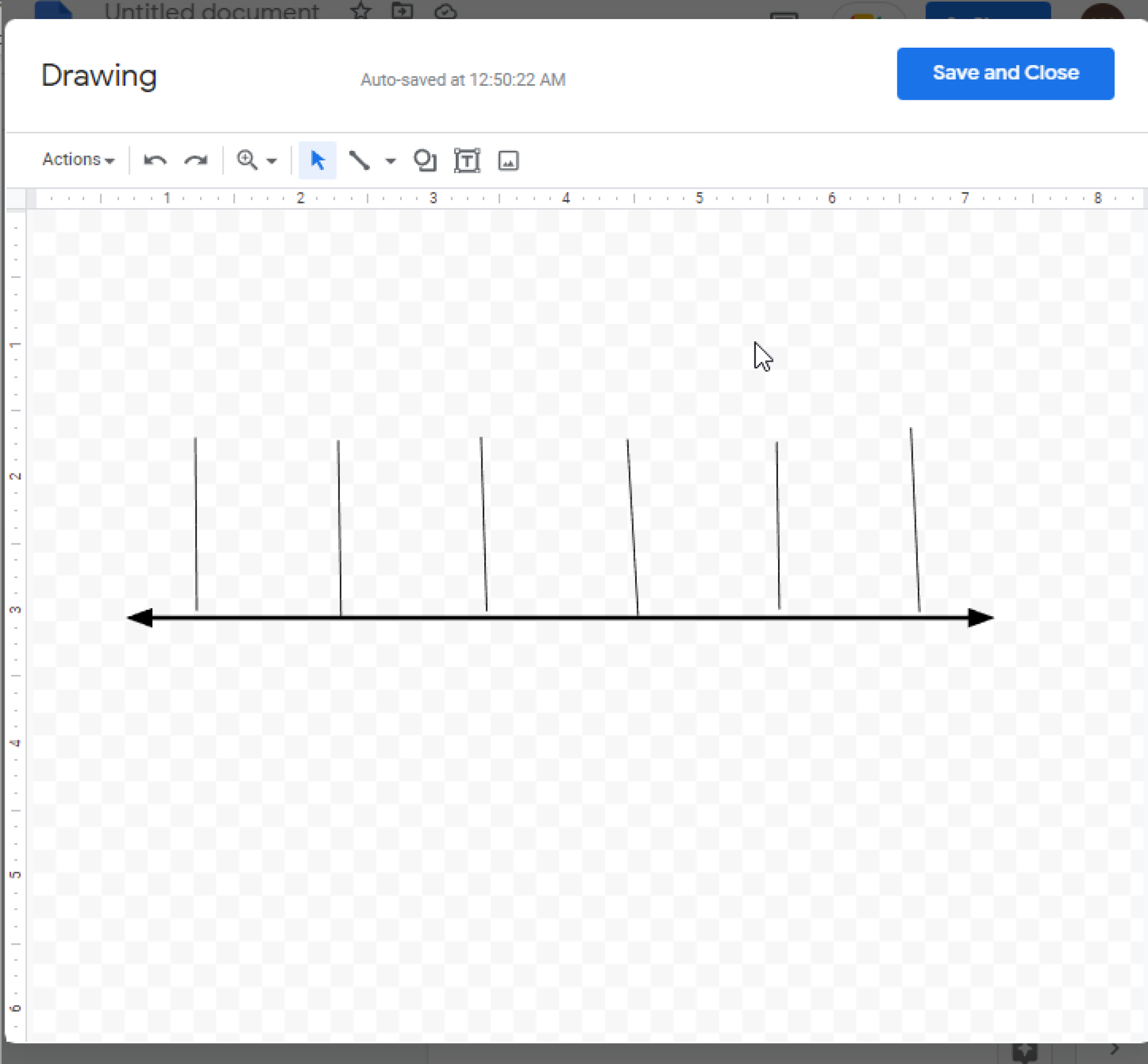Select the pointer/select tool
1148x1064 pixels.
point(318,160)
